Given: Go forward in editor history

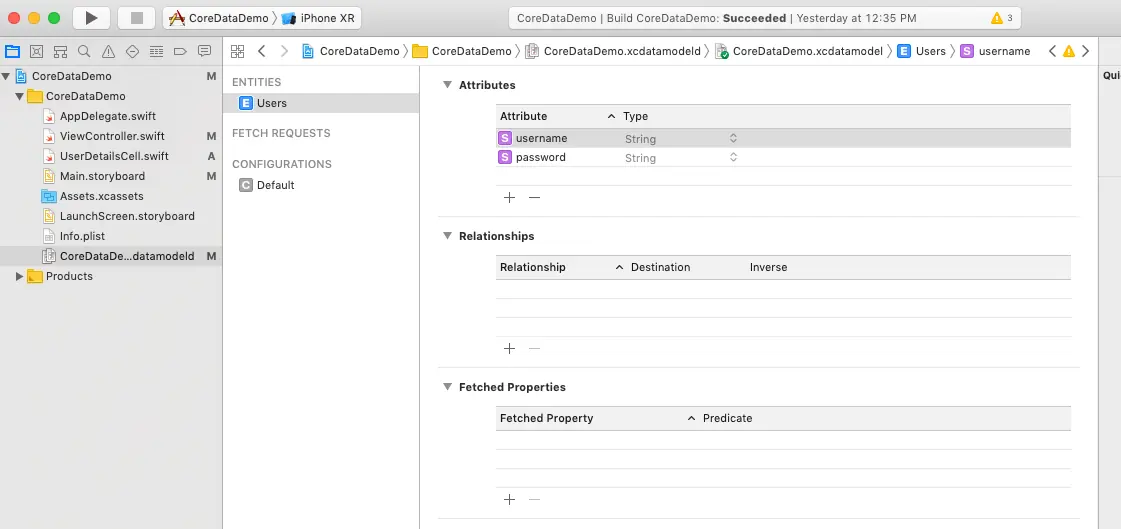Looking at the screenshot, I should click(x=285, y=51).
